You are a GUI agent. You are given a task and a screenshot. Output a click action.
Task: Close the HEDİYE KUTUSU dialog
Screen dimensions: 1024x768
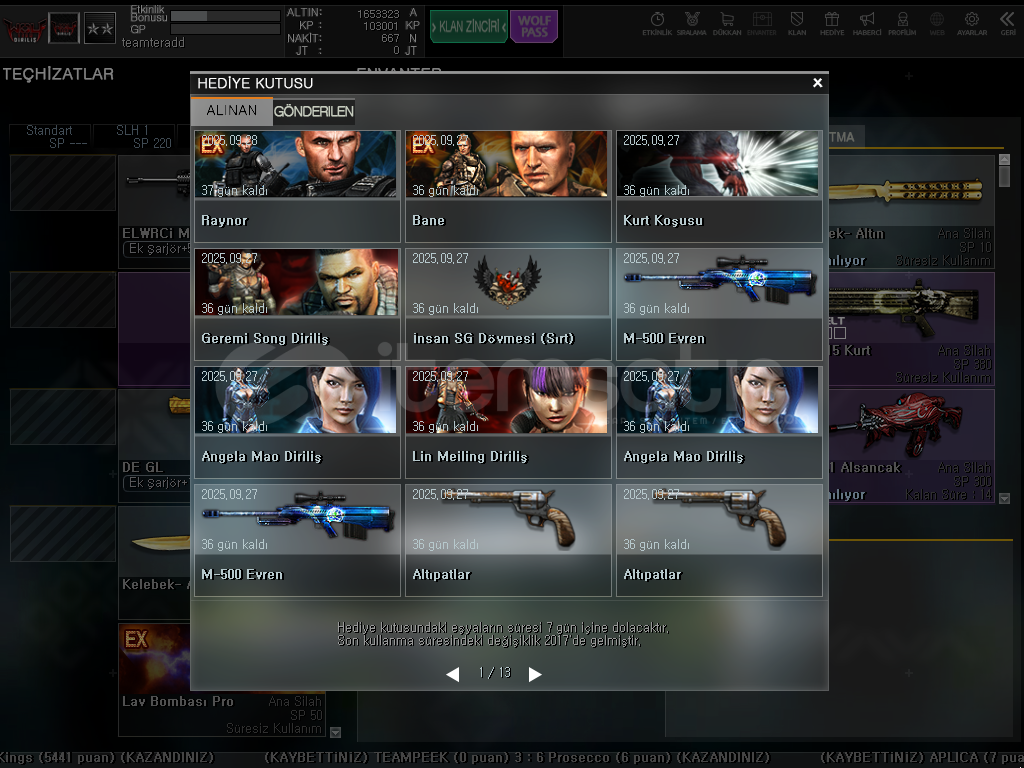[817, 83]
